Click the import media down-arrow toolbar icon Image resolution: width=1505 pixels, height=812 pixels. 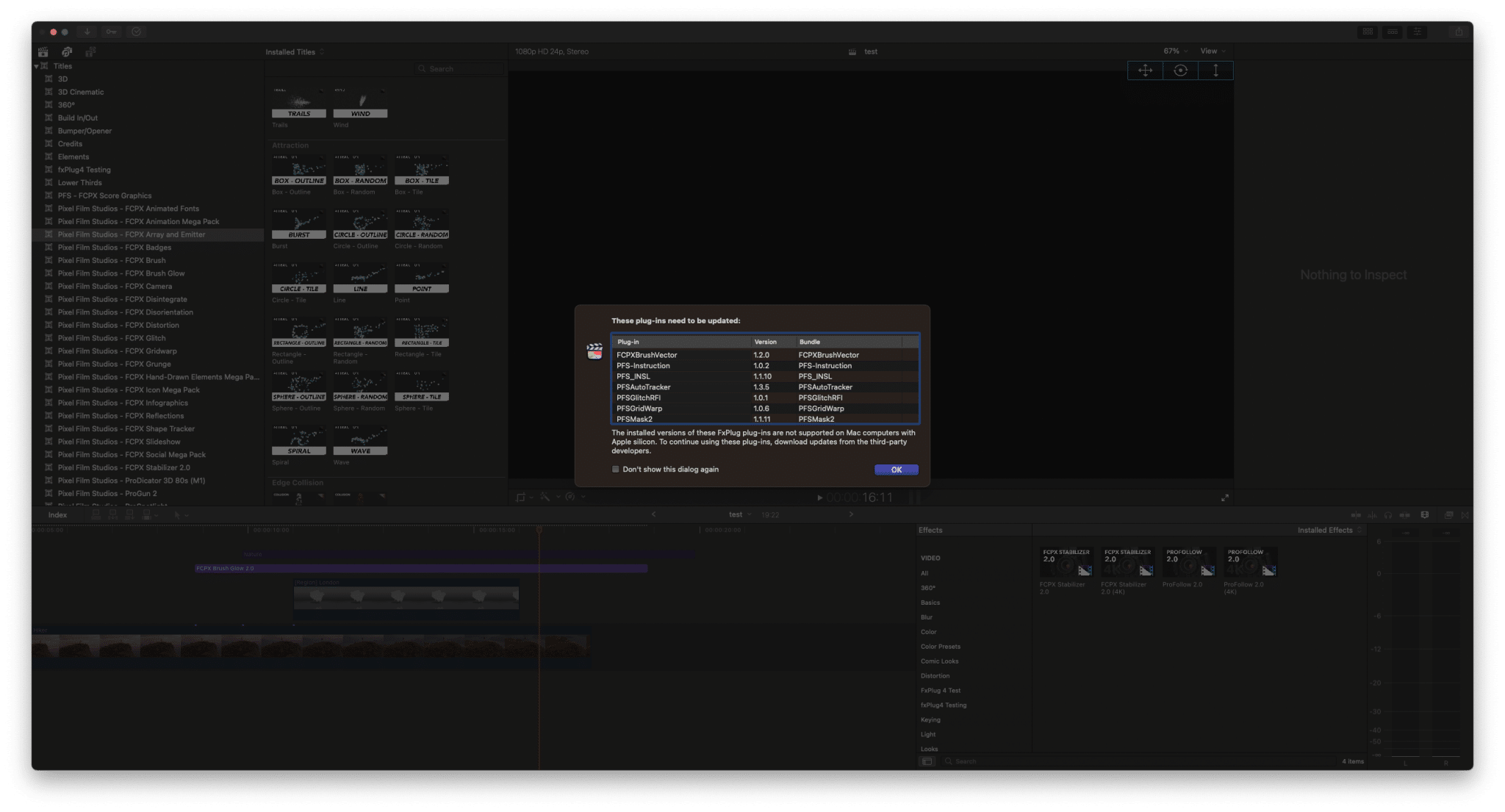point(87,32)
